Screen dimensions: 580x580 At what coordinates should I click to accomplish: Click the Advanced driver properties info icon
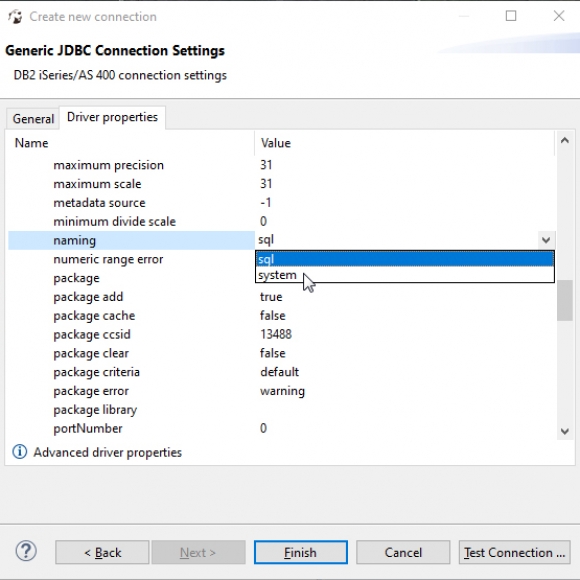20,452
